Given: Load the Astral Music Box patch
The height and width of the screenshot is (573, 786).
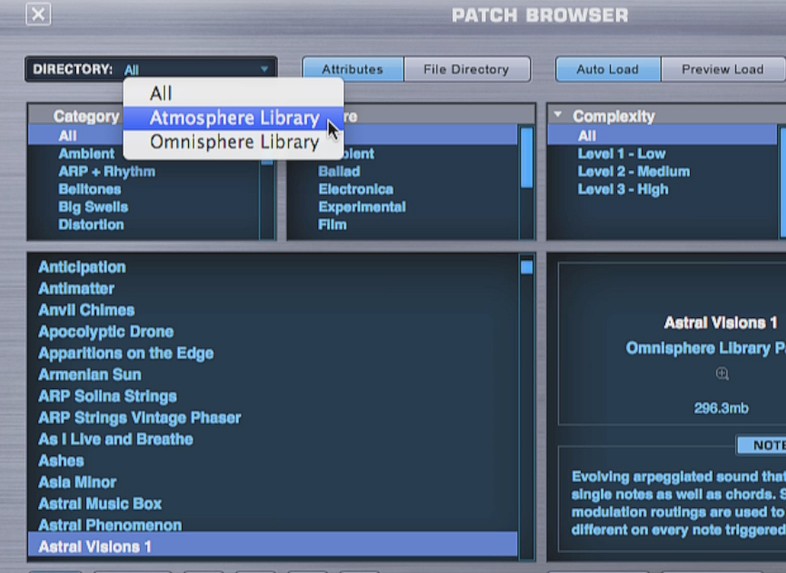Looking at the screenshot, I should [100, 504].
